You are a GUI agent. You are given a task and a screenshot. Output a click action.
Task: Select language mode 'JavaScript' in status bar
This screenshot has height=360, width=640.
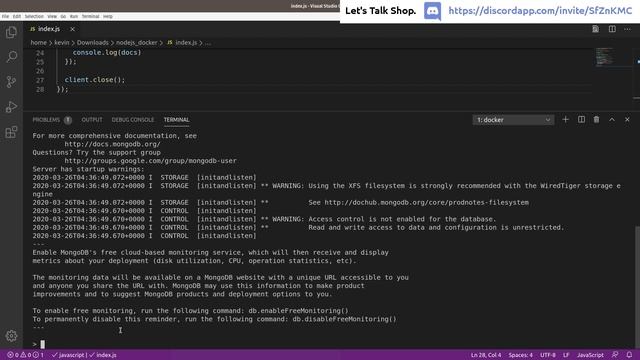coord(590,355)
